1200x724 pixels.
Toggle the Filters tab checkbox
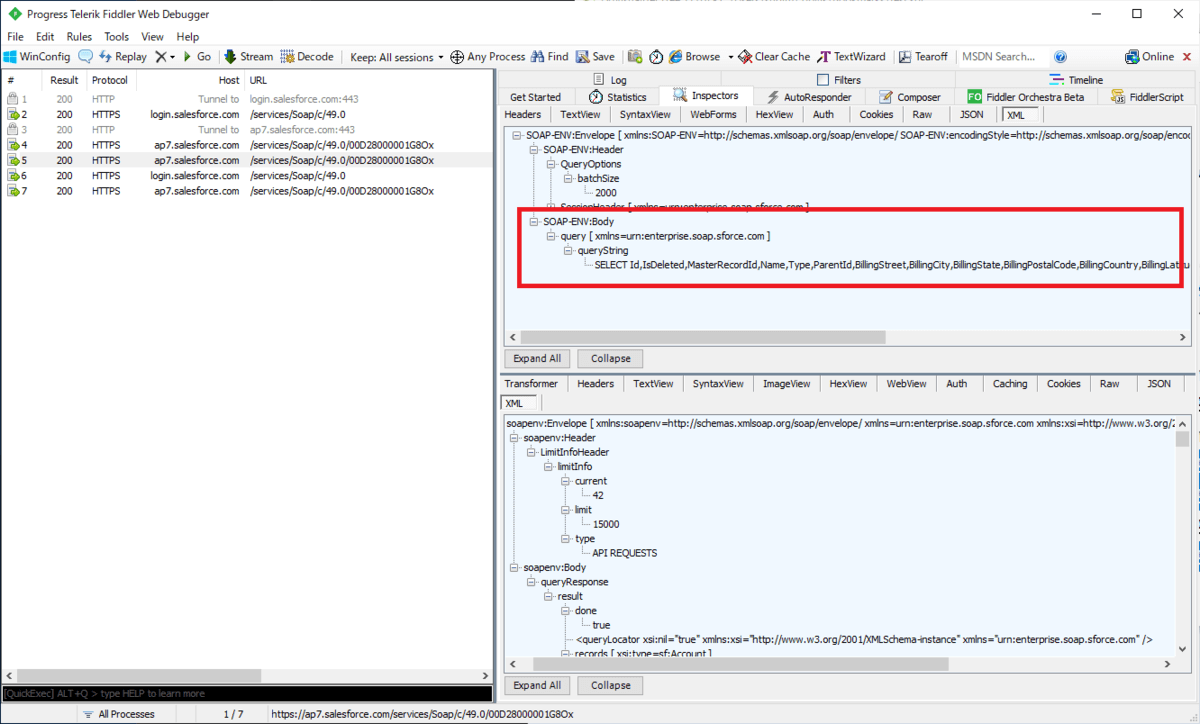click(x=823, y=80)
